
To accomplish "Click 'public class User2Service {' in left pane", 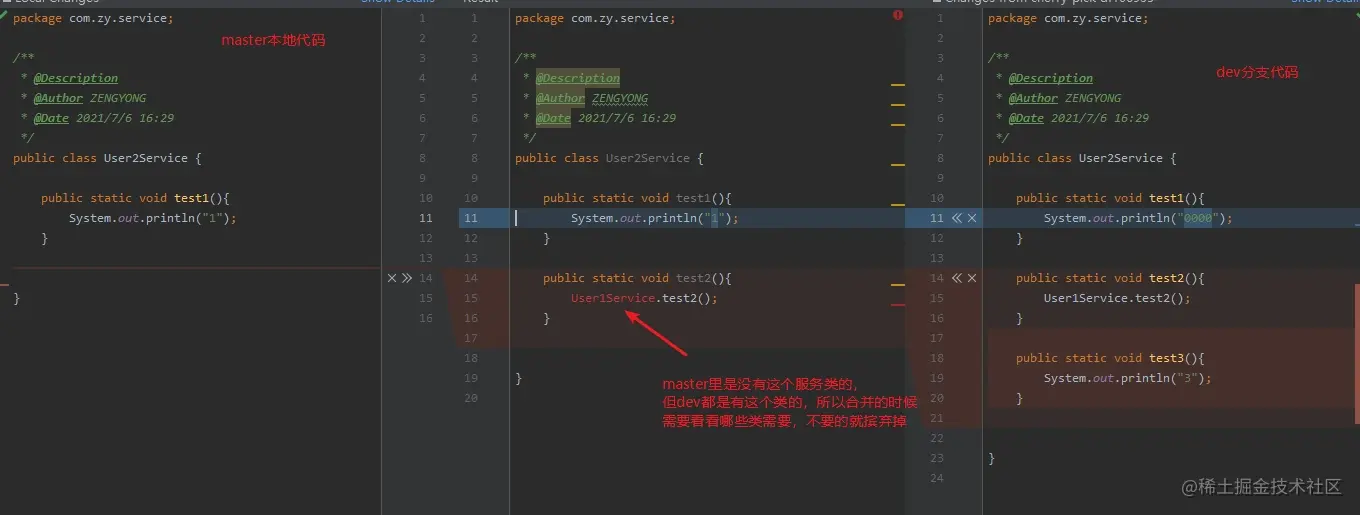I will coord(107,158).
